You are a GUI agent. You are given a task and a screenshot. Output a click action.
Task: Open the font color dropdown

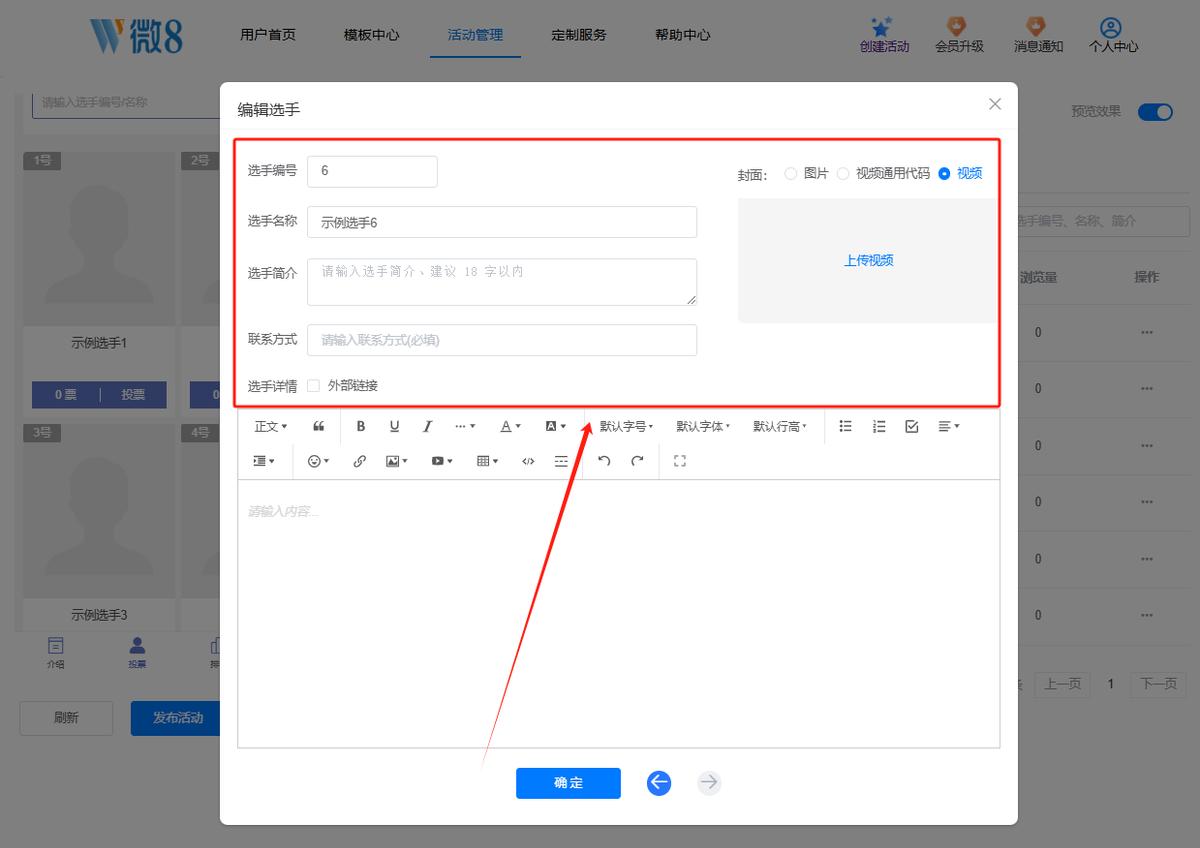click(511, 426)
